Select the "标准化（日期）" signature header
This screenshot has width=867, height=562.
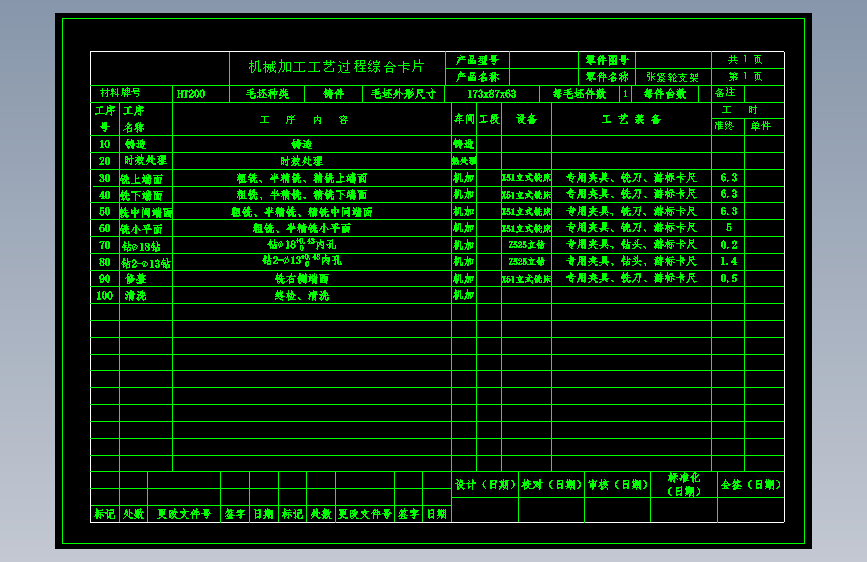684,485
